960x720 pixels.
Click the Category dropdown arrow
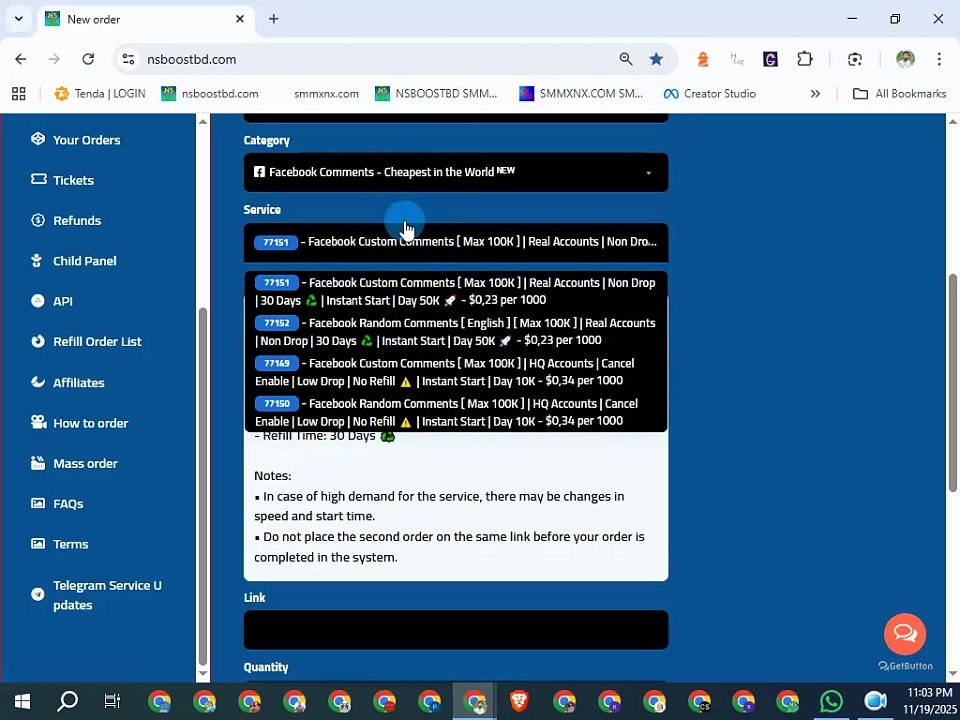coord(648,173)
